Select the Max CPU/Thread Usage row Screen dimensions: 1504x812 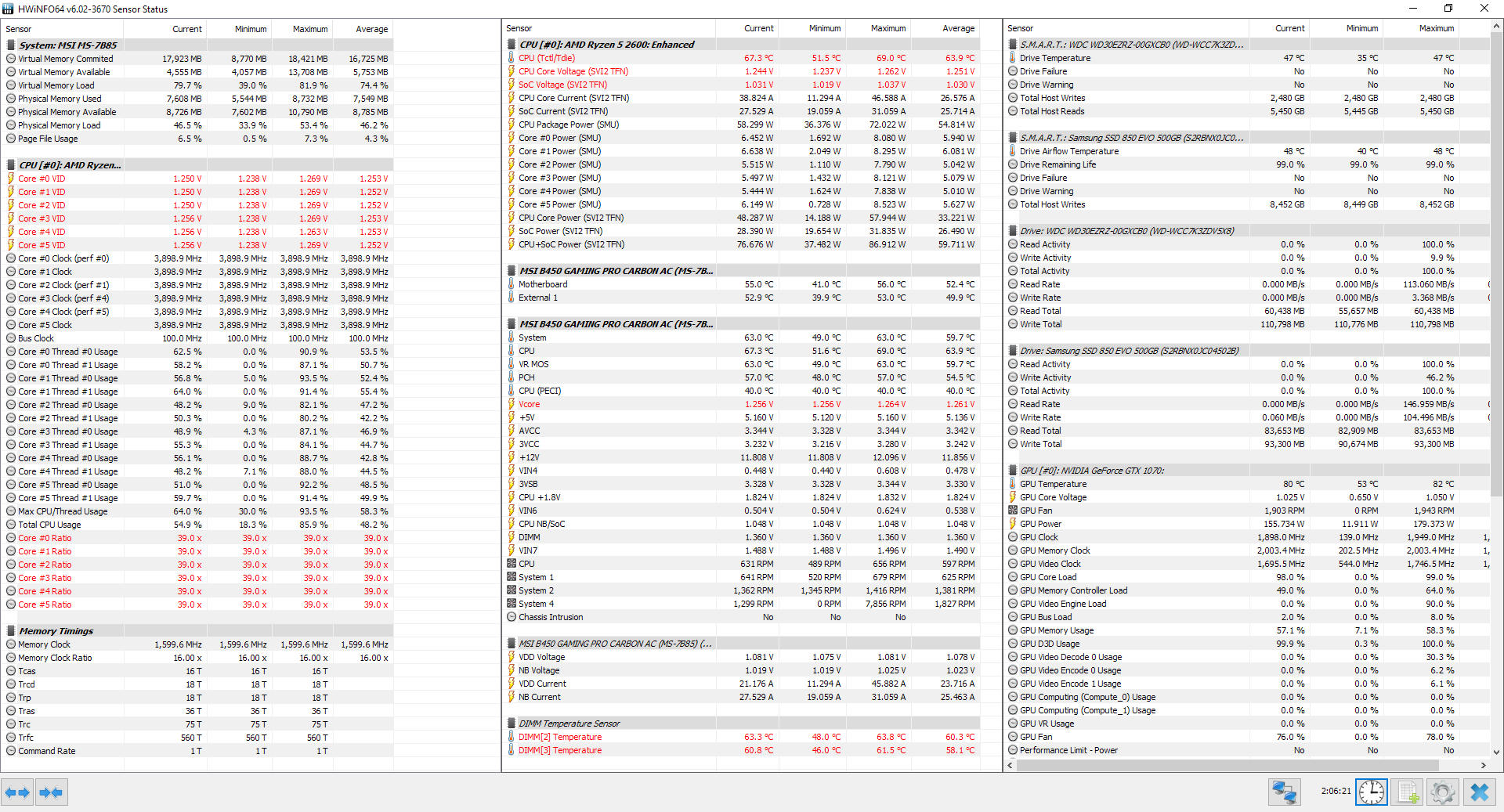pyautogui.click(x=198, y=511)
